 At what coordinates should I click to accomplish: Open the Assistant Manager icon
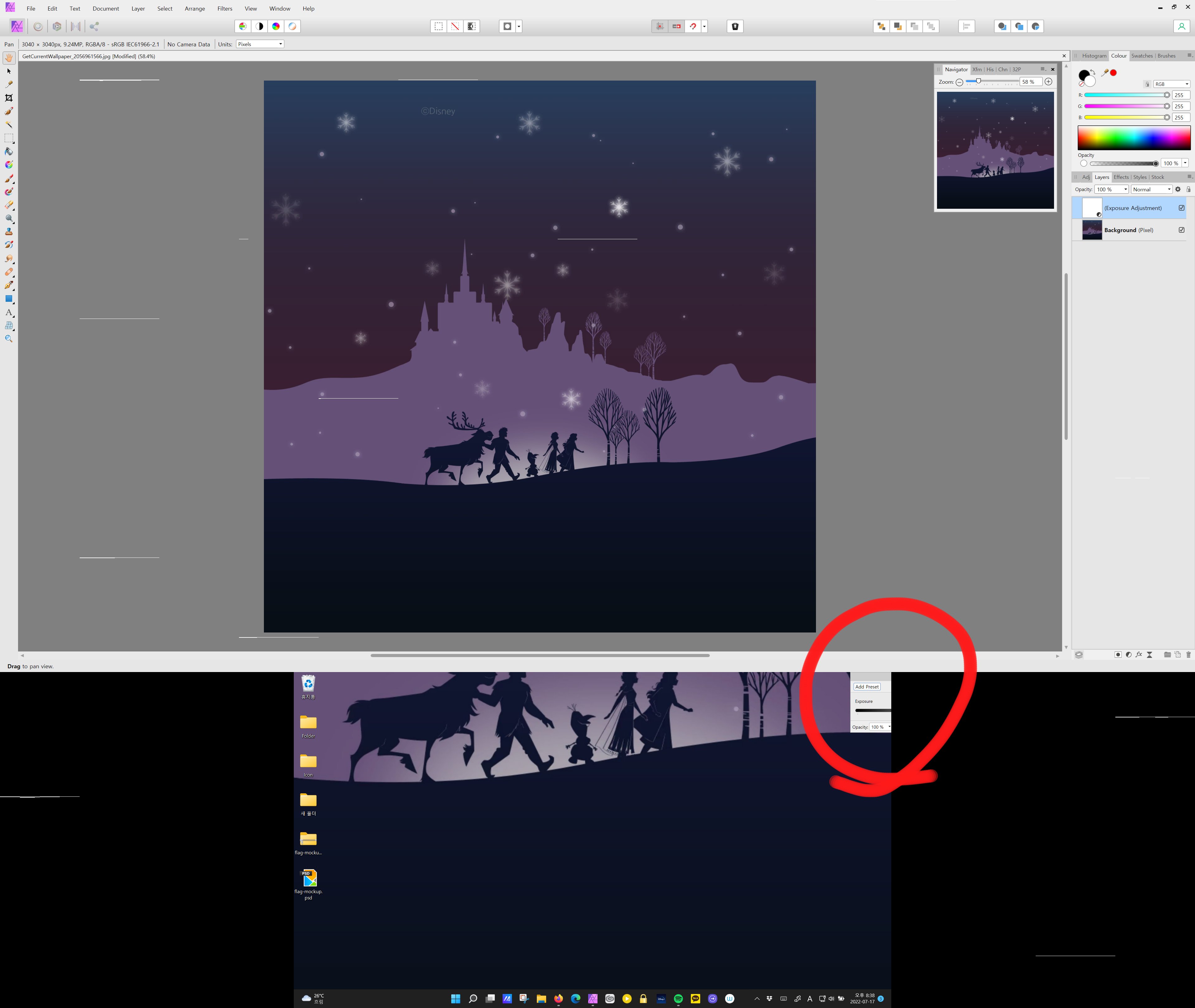coord(735,26)
